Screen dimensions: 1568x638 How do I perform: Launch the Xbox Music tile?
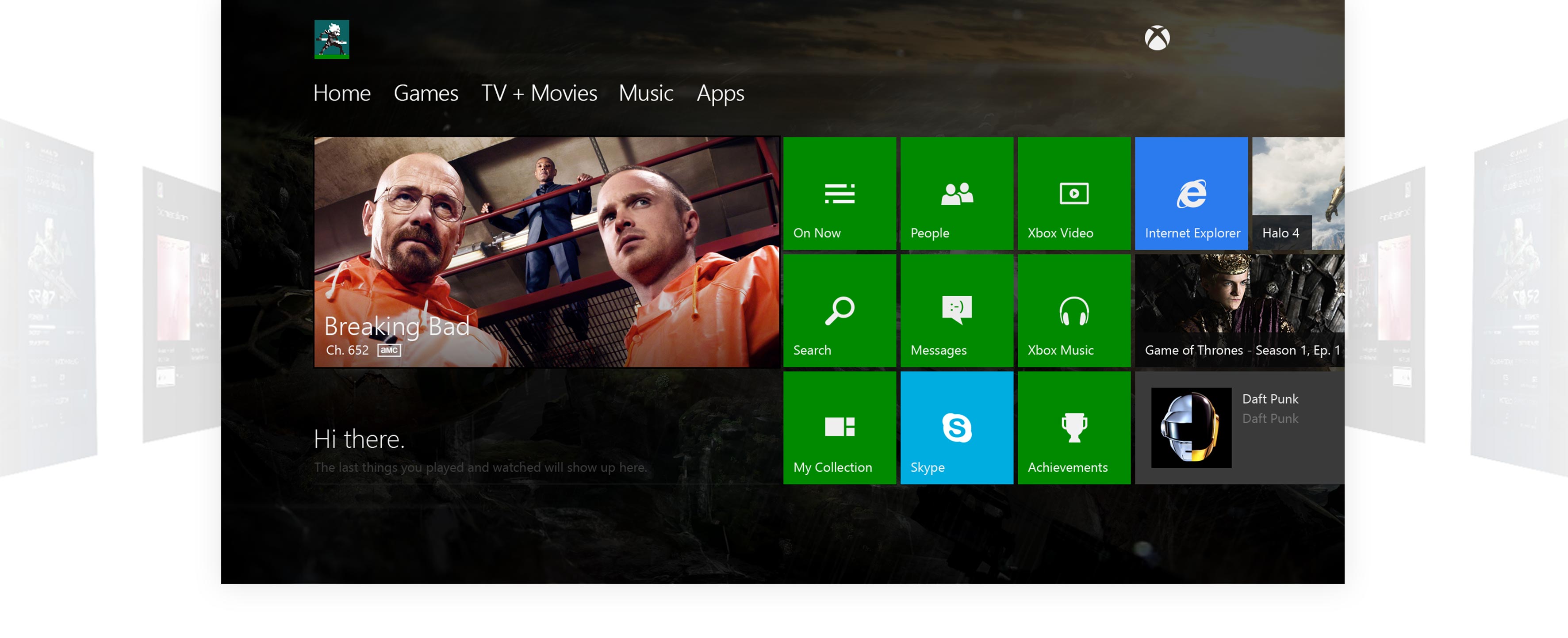(x=1074, y=310)
